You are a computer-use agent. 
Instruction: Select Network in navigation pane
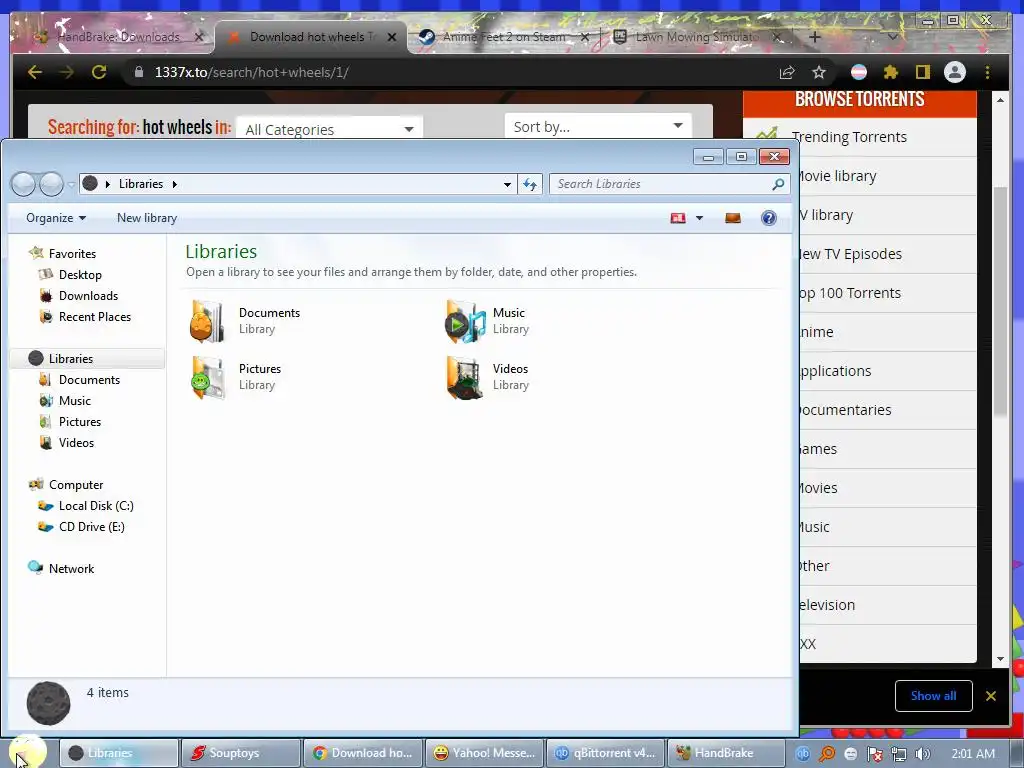[71, 569]
